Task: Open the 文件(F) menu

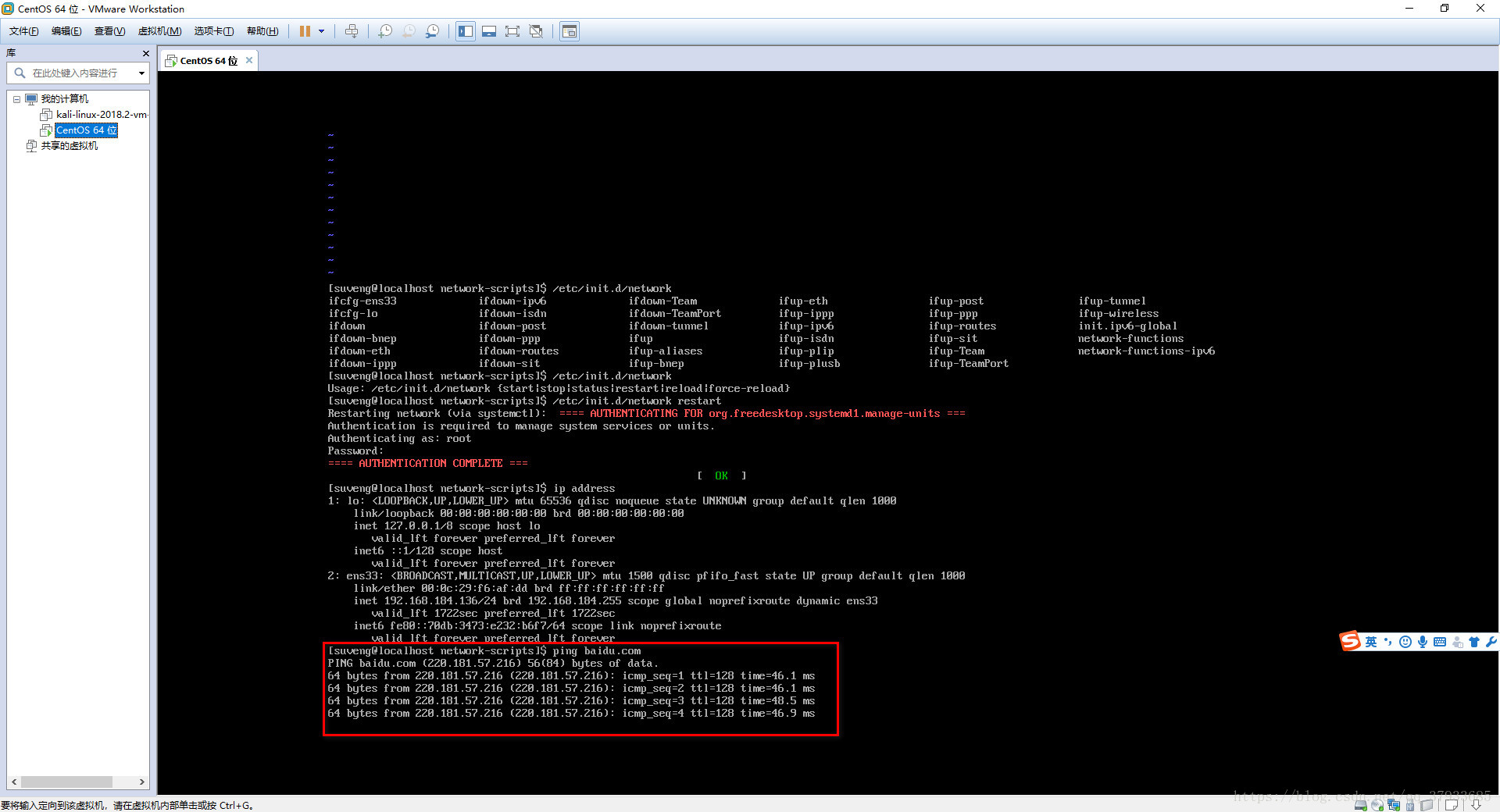Action: 23,31
